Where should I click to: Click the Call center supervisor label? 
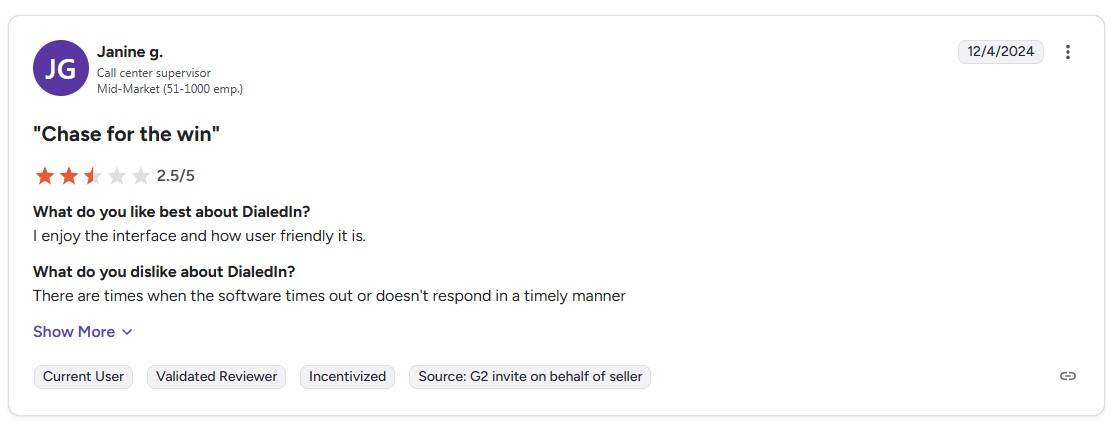154,73
